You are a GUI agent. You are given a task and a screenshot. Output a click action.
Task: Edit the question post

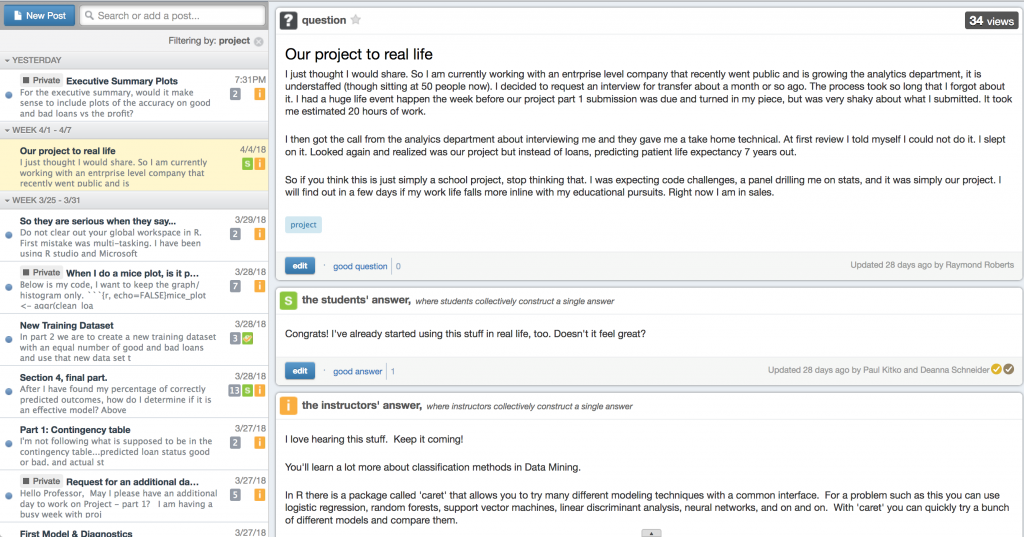[300, 266]
